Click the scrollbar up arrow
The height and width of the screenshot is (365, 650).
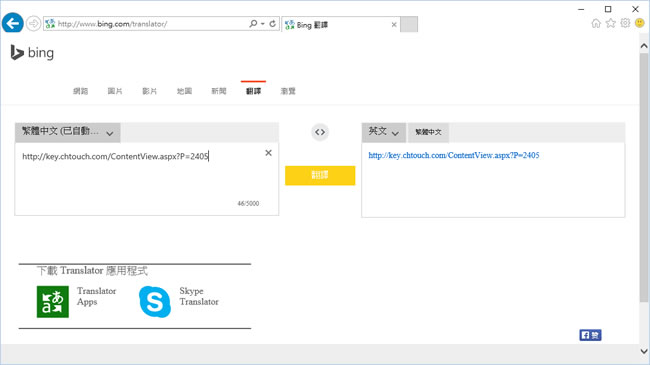coord(644,46)
